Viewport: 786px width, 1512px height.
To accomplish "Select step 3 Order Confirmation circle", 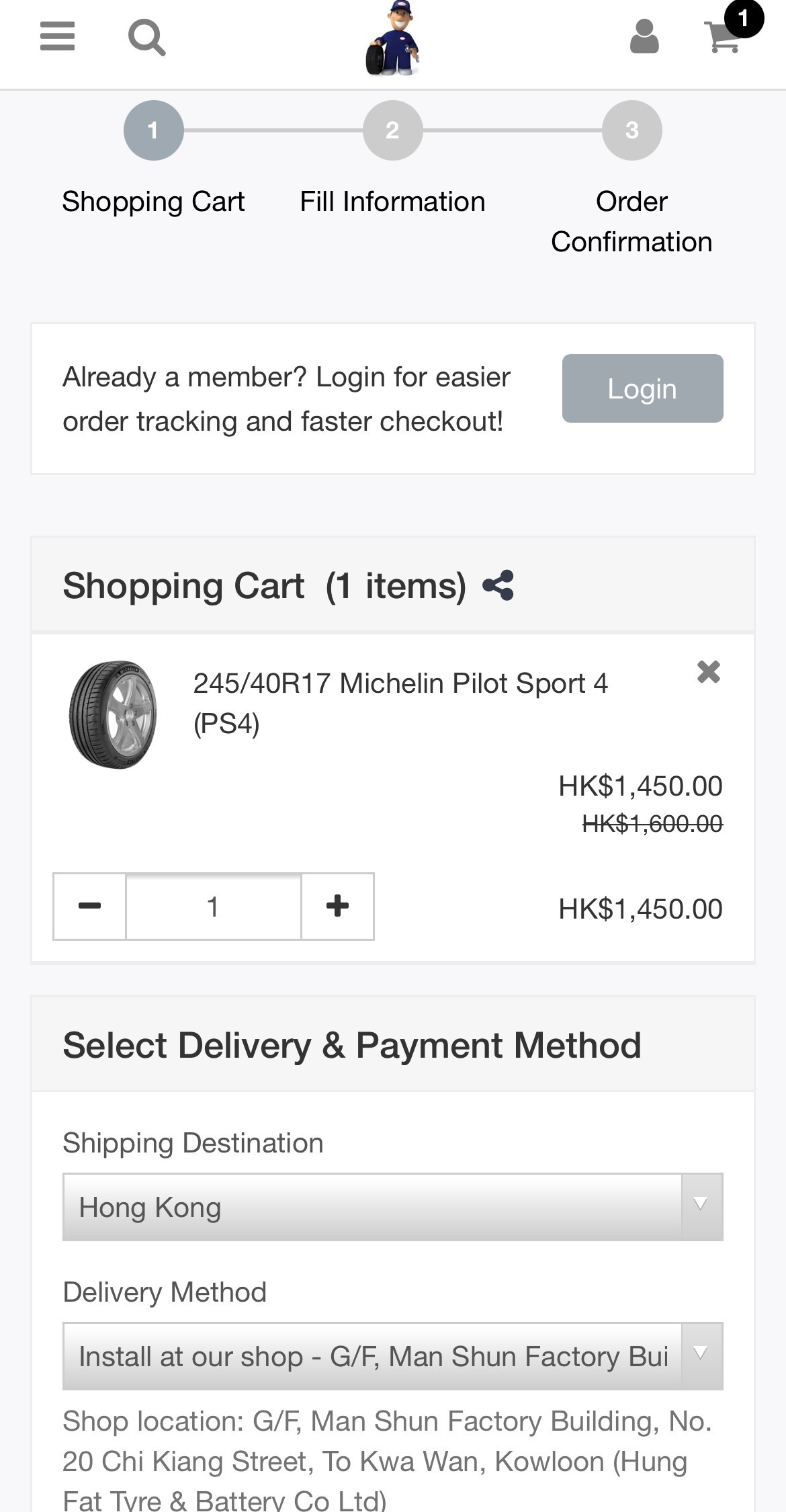I will (x=631, y=130).
